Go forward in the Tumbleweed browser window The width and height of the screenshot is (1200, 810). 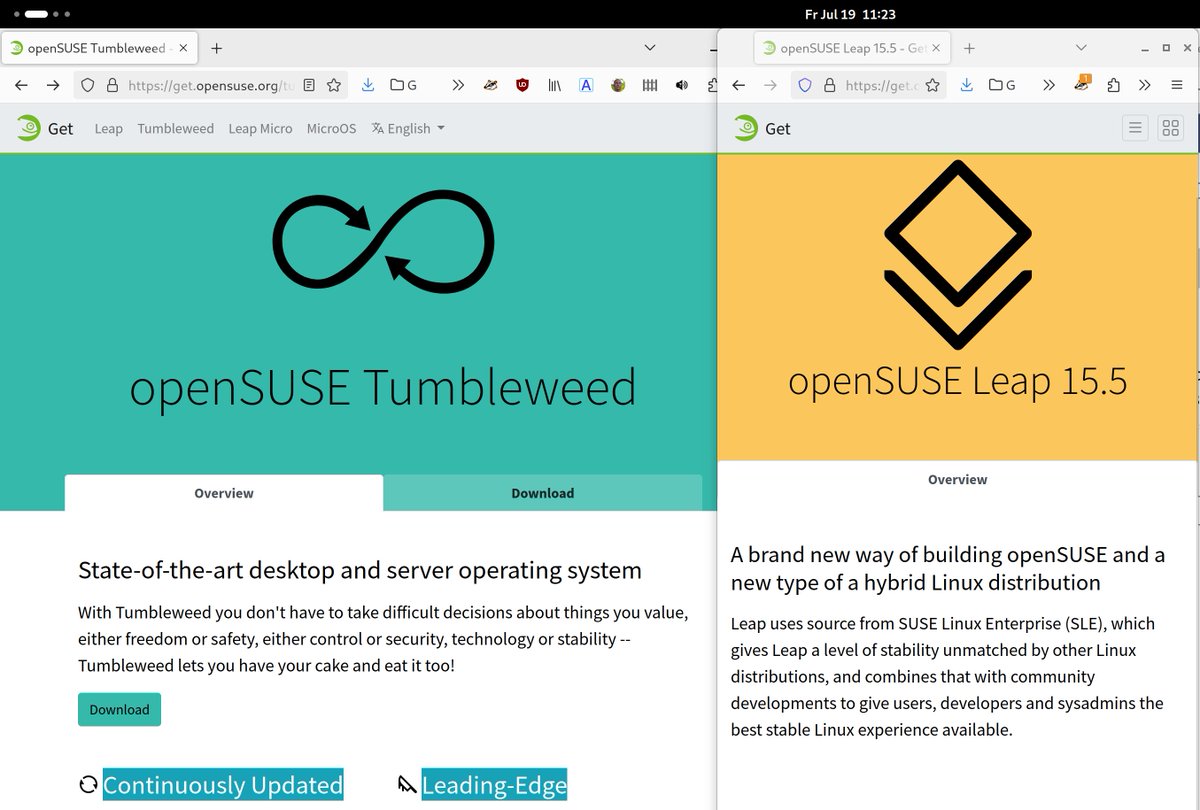point(53,85)
